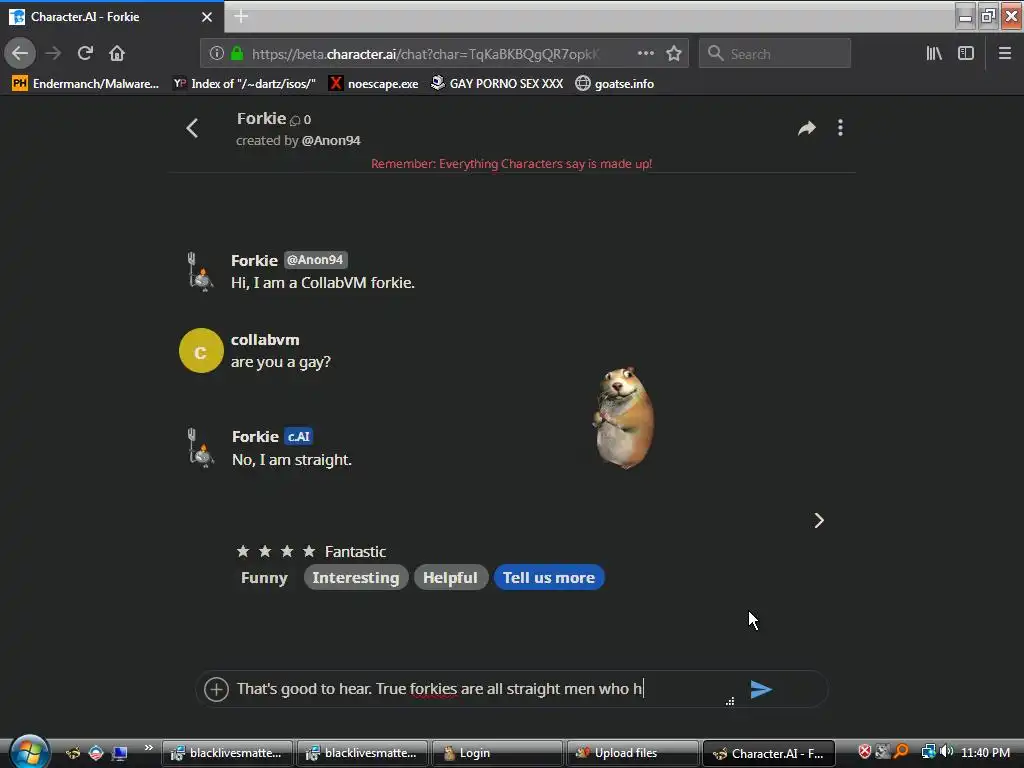Rate the reply one star
Image resolution: width=1024 pixels, height=768 pixels.
click(243, 552)
